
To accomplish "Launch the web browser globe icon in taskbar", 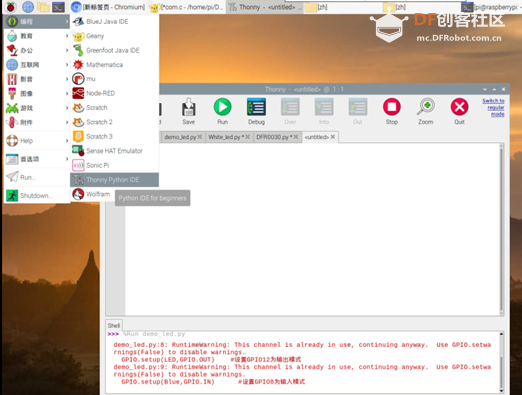I will (28, 7).
